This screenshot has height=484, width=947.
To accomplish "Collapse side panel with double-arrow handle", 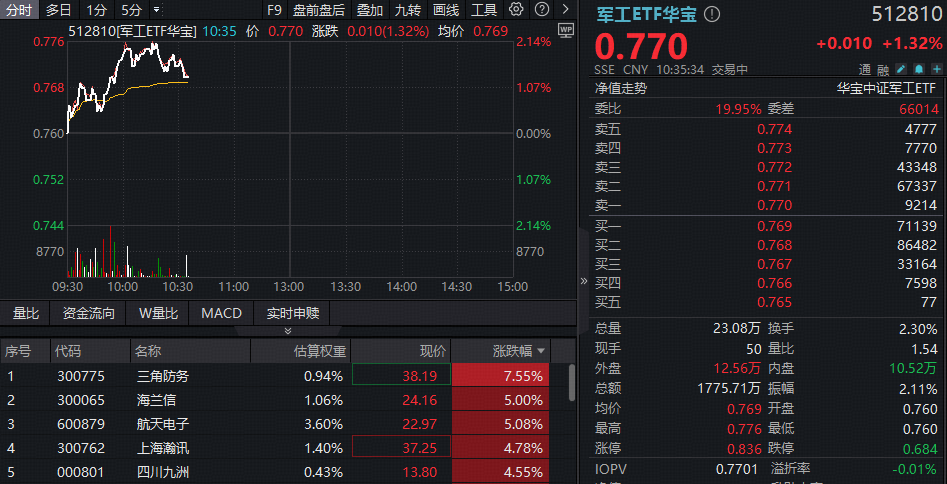I will pos(584,281).
